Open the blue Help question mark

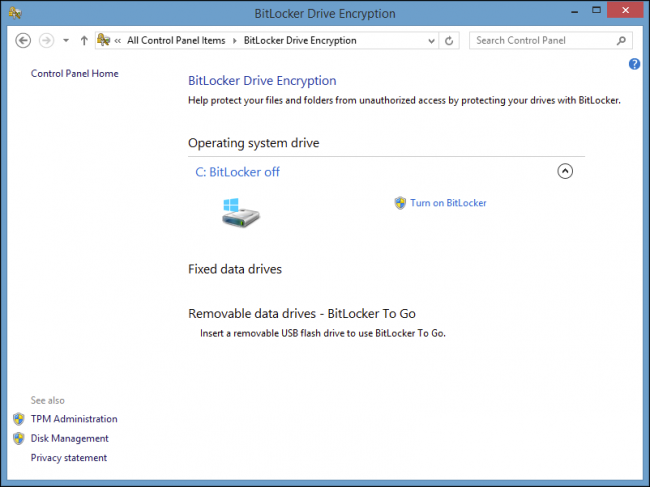click(634, 64)
